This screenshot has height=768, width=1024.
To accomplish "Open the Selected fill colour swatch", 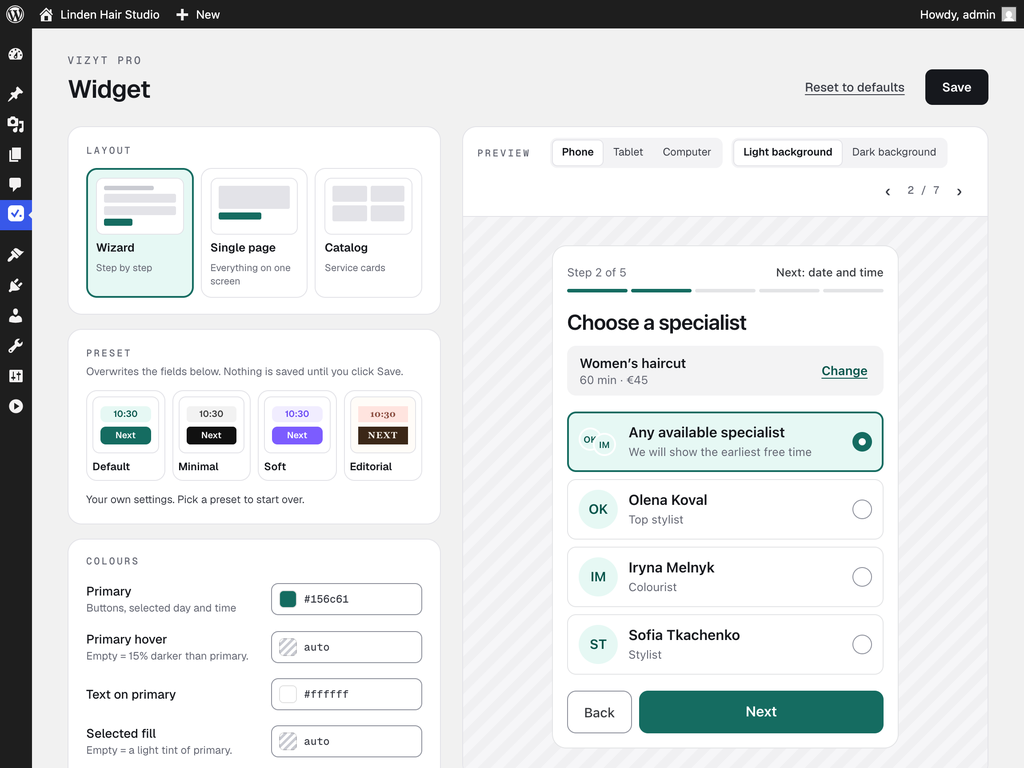I will 288,741.
